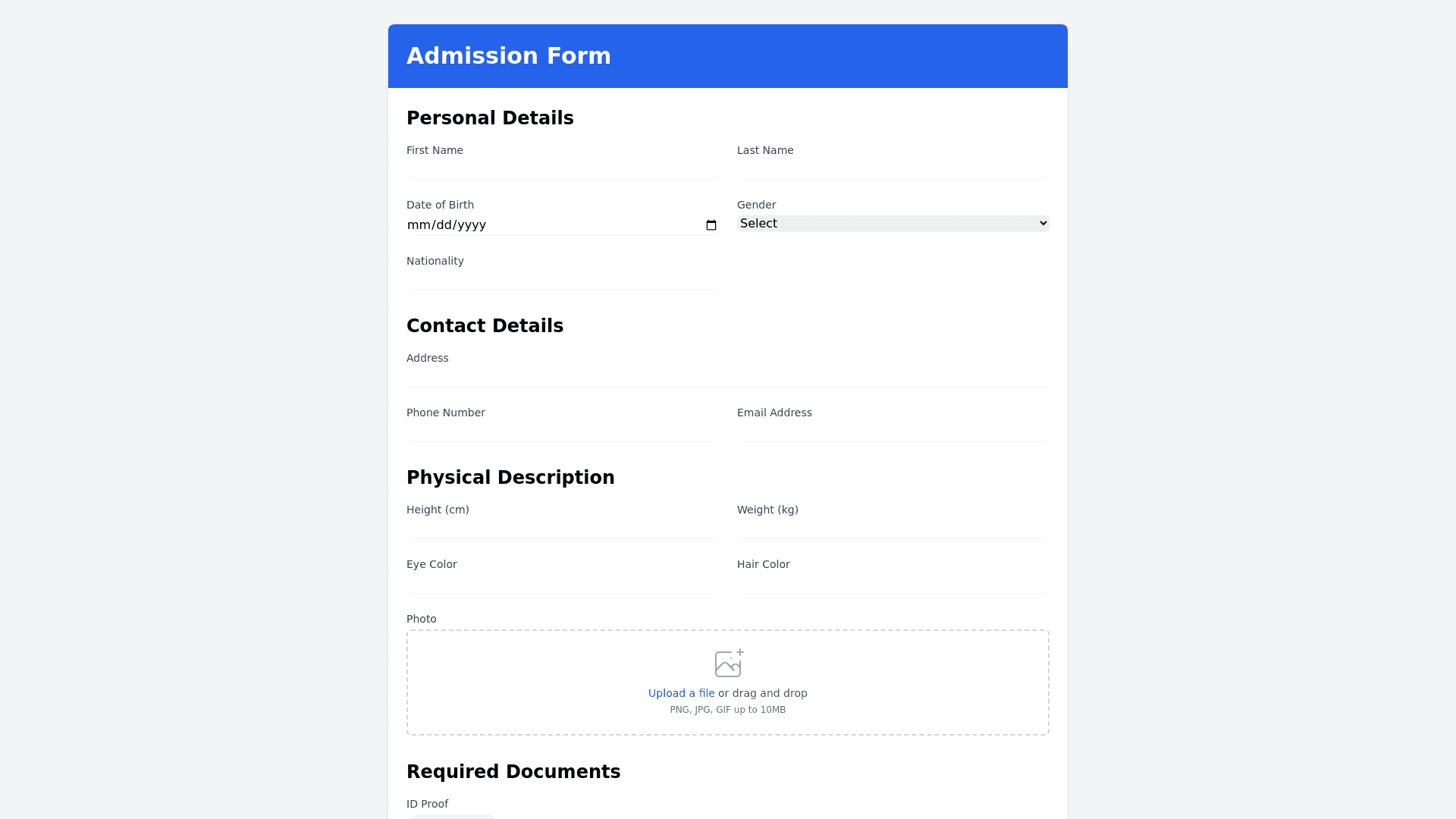
Task: Click the Upload a file link
Action: click(x=681, y=693)
